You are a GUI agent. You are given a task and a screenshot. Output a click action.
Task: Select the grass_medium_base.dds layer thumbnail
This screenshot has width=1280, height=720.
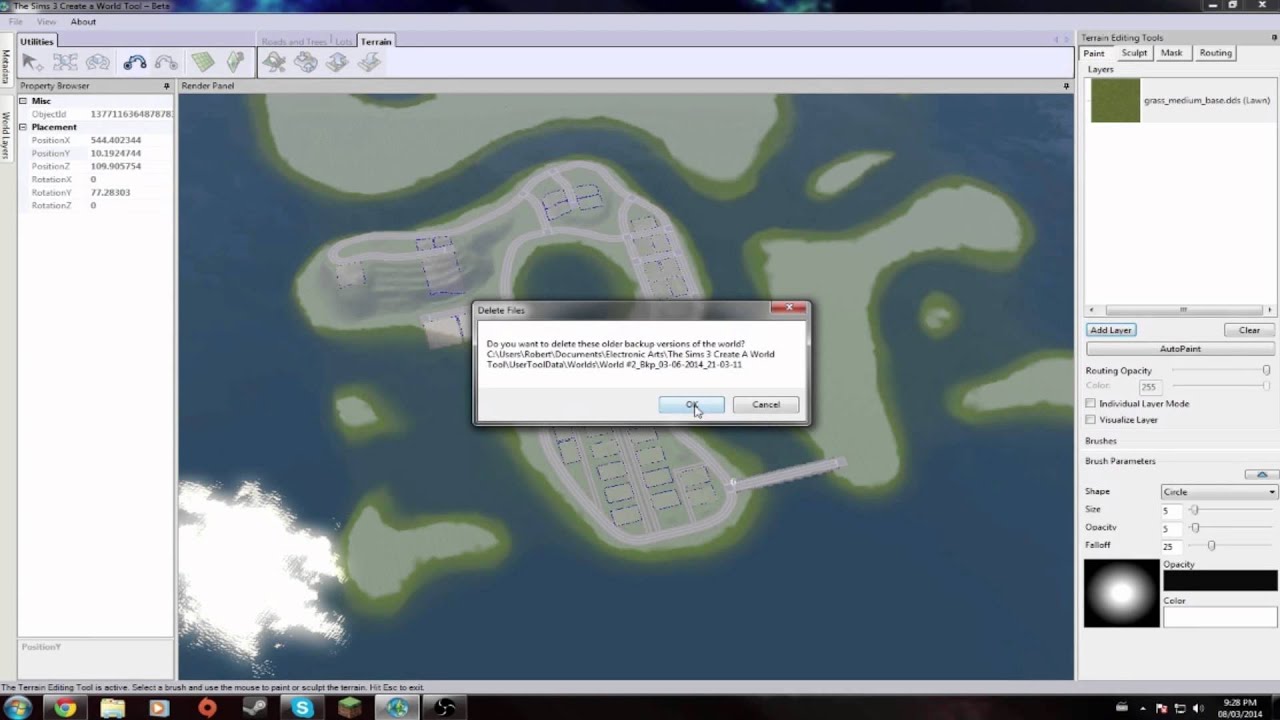[1115, 100]
